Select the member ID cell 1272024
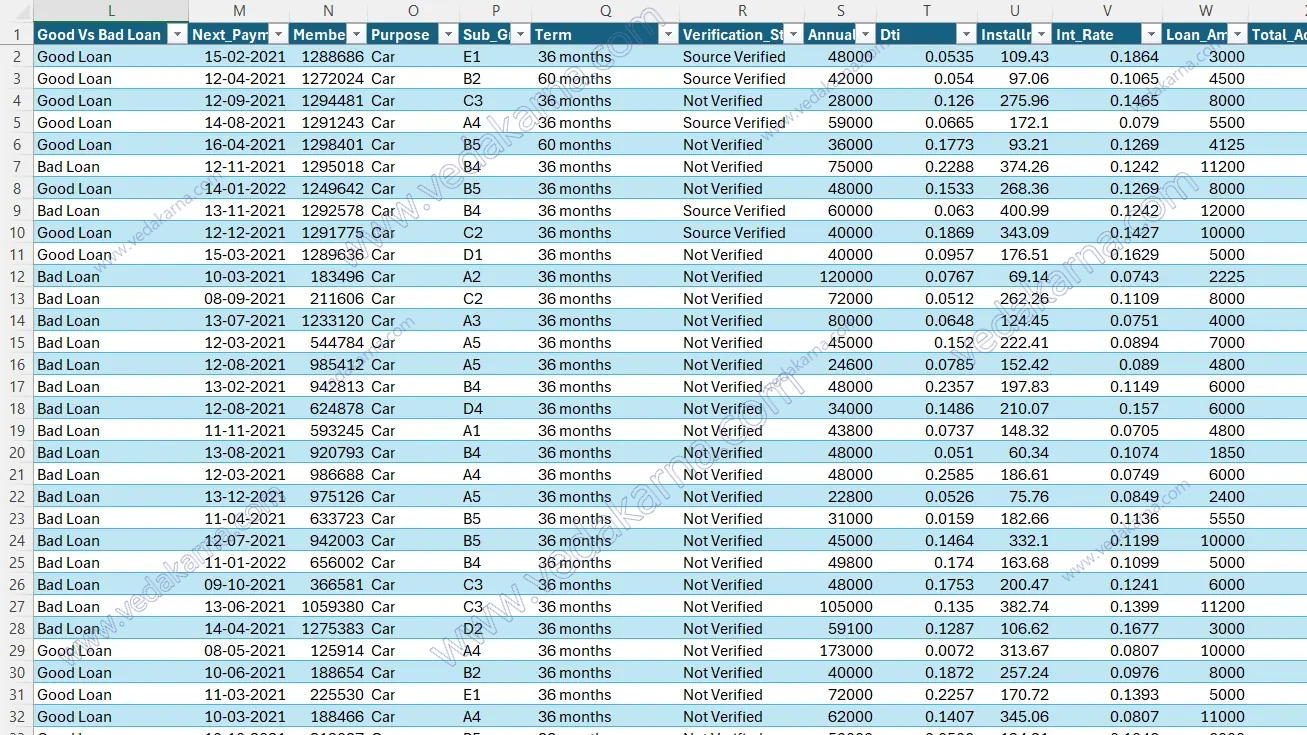The image size is (1307, 735). [328, 78]
